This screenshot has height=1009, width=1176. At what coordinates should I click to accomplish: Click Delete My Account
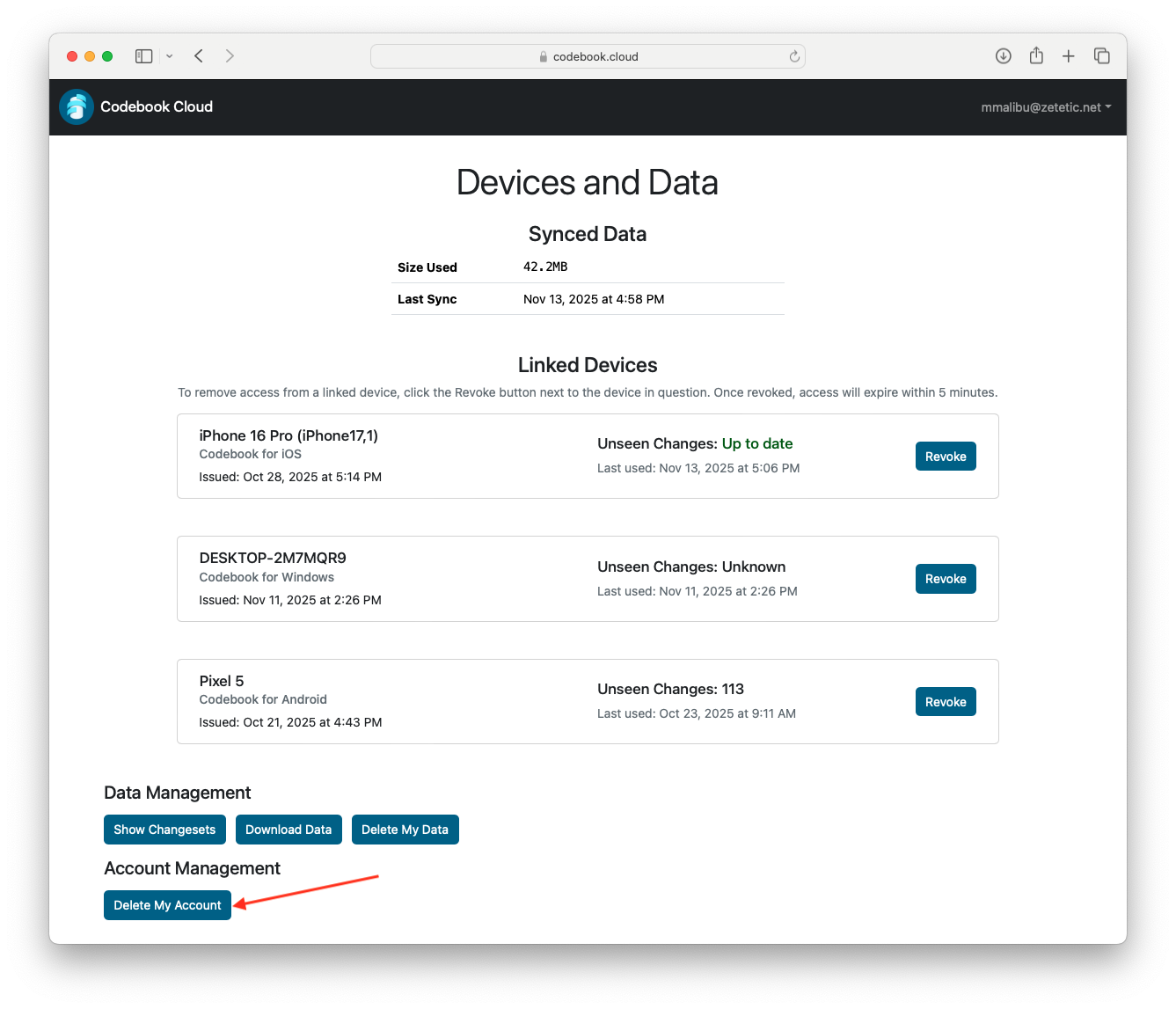pos(167,904)
